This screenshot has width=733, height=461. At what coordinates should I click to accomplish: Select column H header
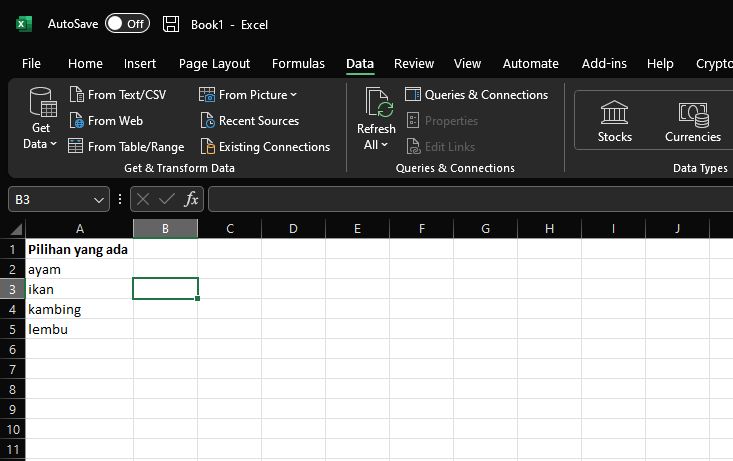pos(549,229)
